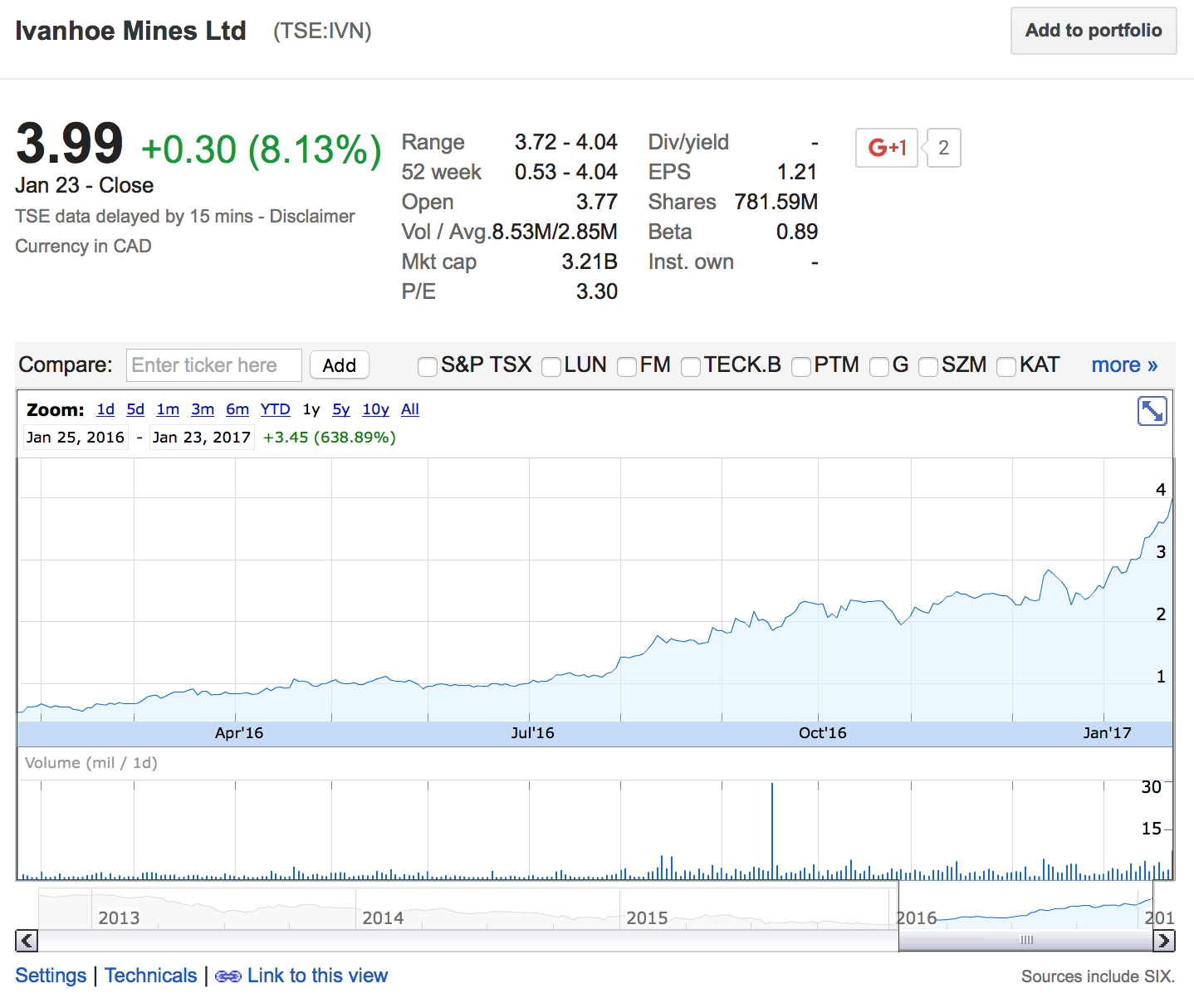
Task: Click the chain icon beside Link to this view
Action: click(x=228, y=976)
